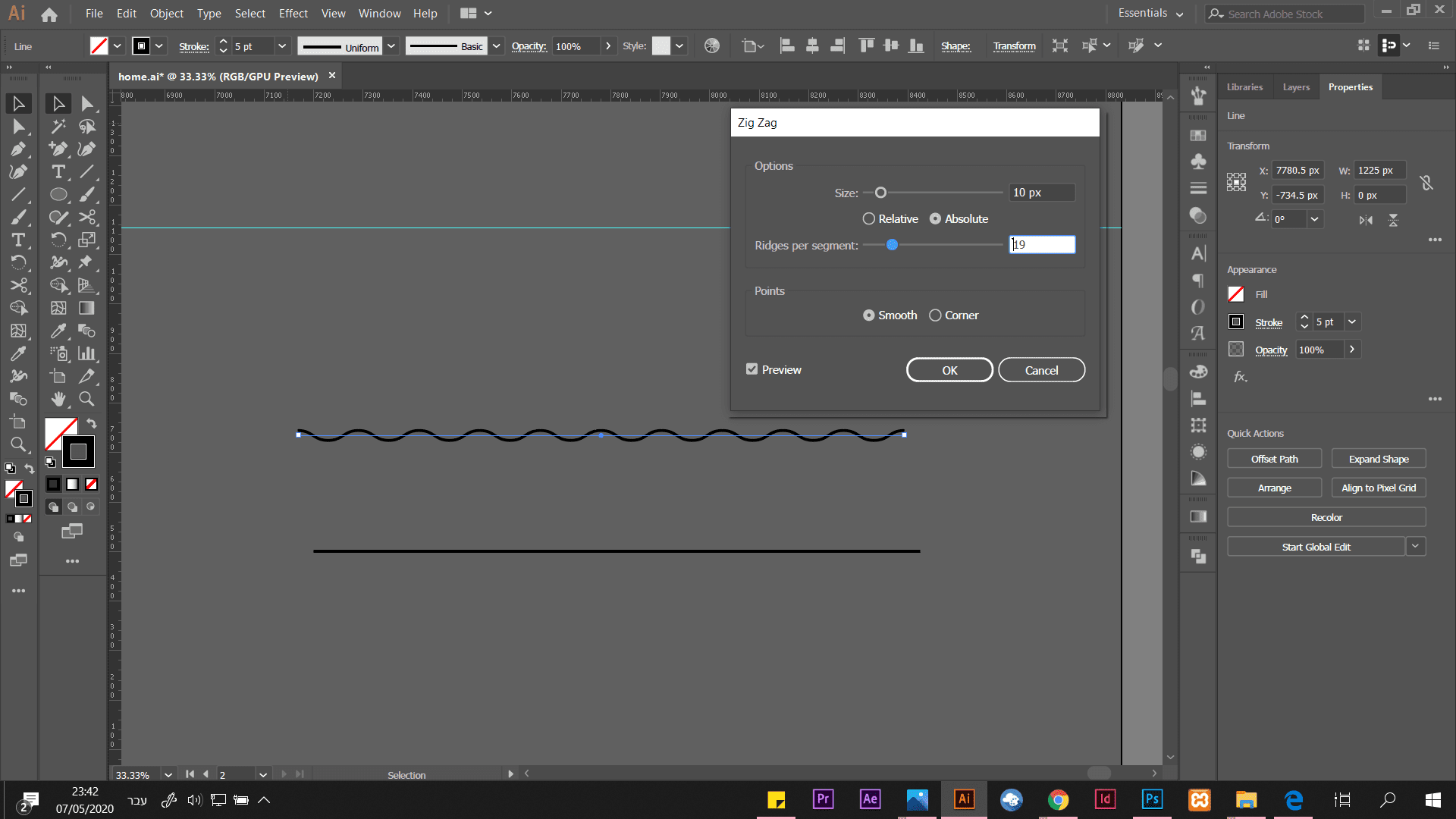Image resolution: width=1456 pixels, height=819 pixels.
Task: Click the Ridges per segment slider handle
Action: (x=892, y=245)
